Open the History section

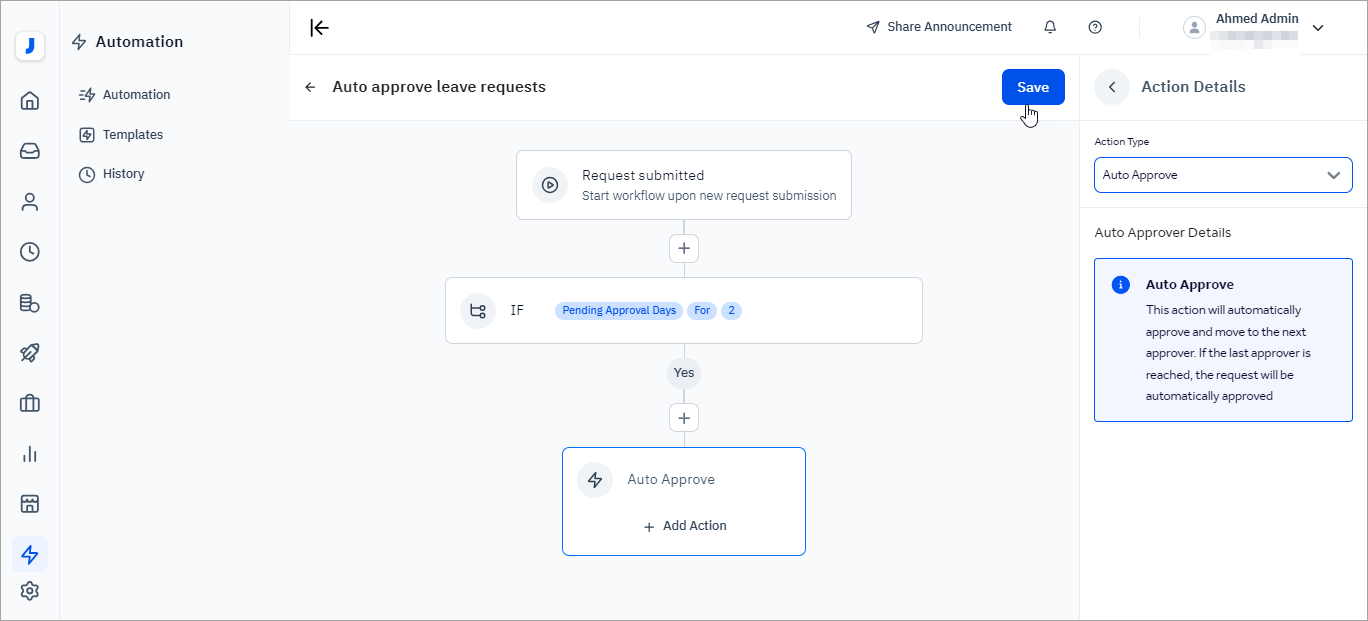point(122,173)
